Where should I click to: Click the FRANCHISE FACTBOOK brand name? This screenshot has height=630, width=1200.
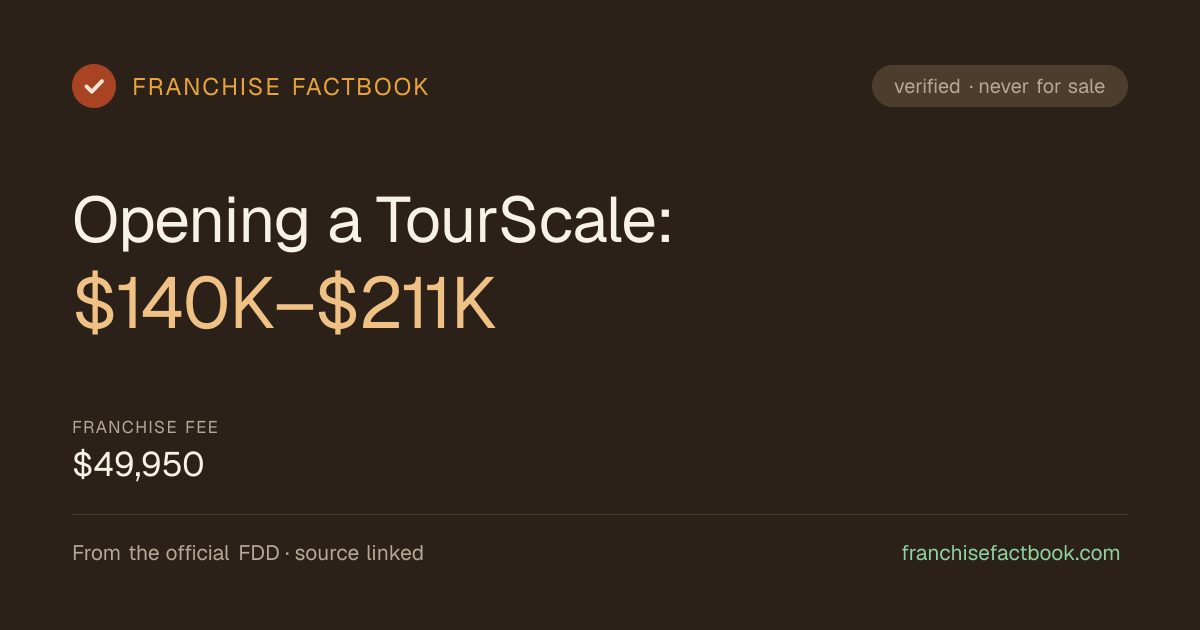[x=281, y=87]
